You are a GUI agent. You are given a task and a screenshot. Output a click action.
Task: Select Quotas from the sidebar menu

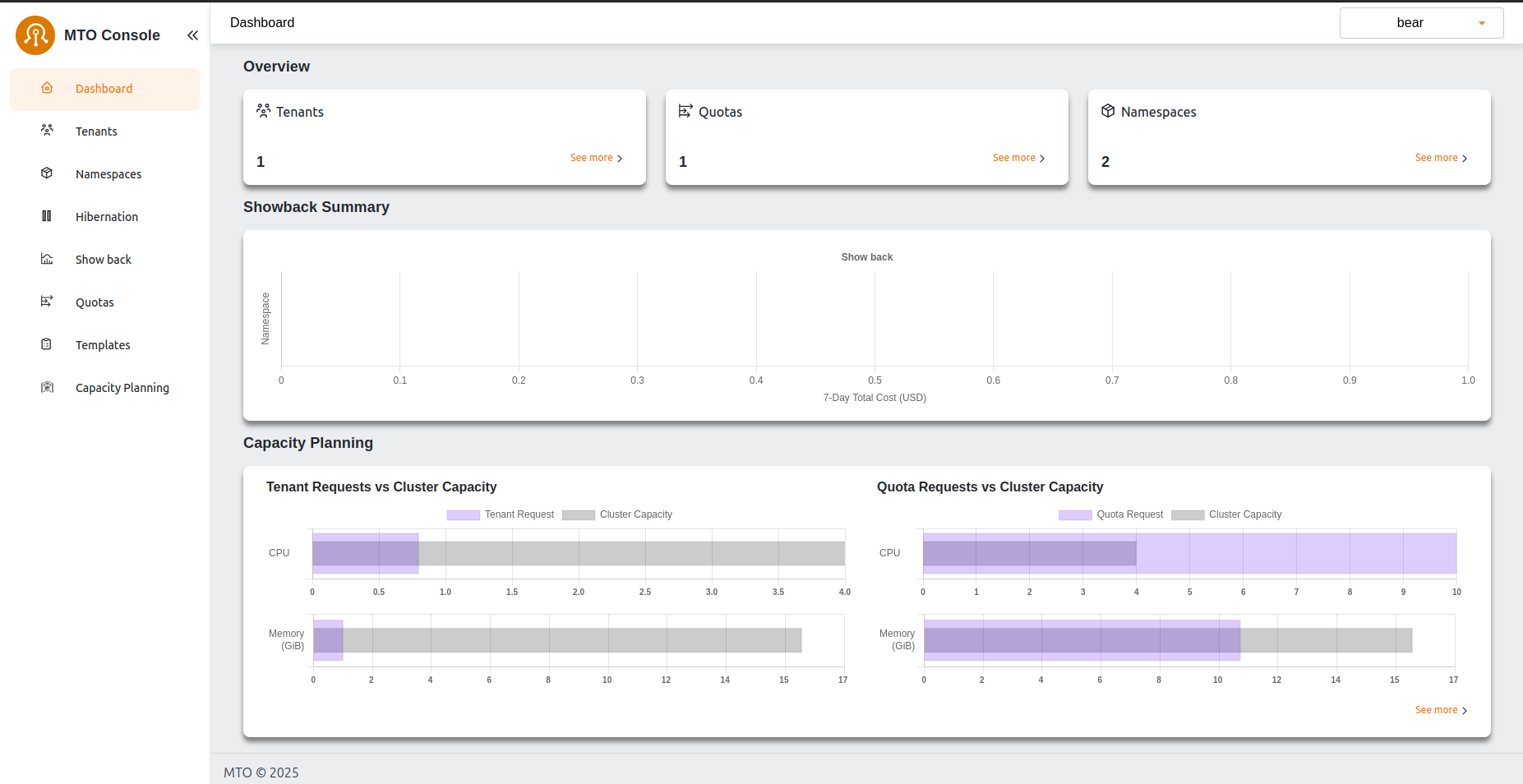coord(95,302)
